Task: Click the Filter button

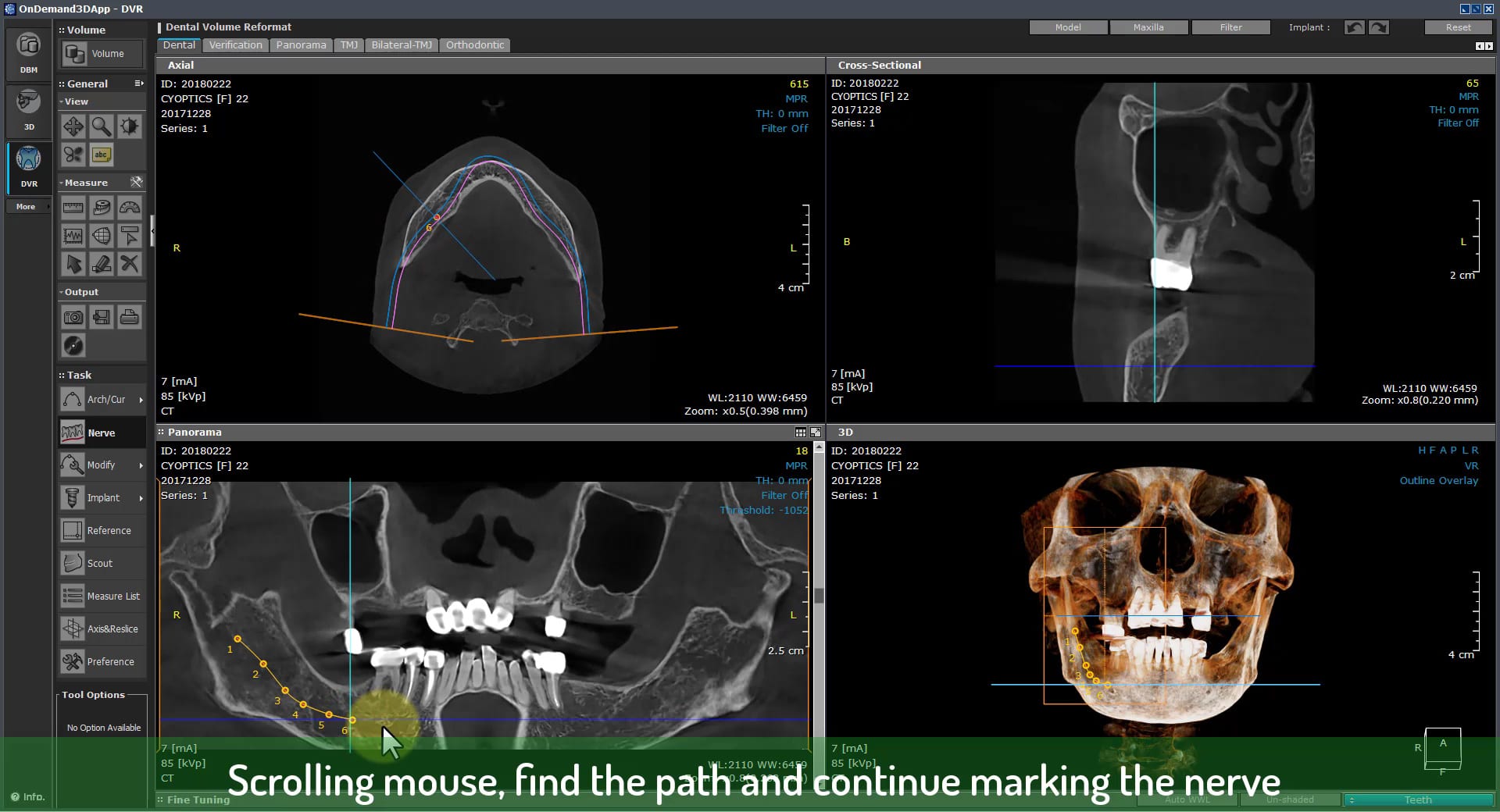Action: (x=1231, y=27)
